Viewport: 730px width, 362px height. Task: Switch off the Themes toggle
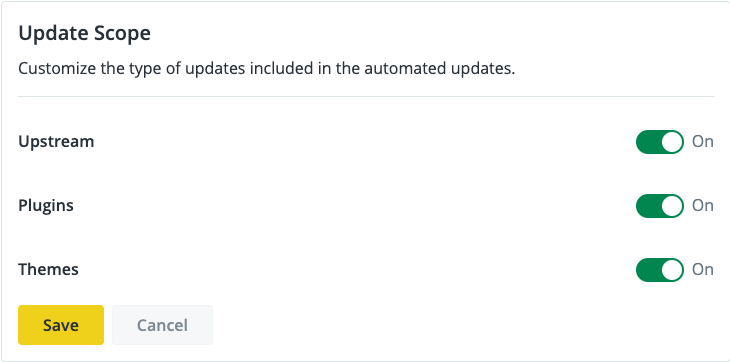[660, 270]
